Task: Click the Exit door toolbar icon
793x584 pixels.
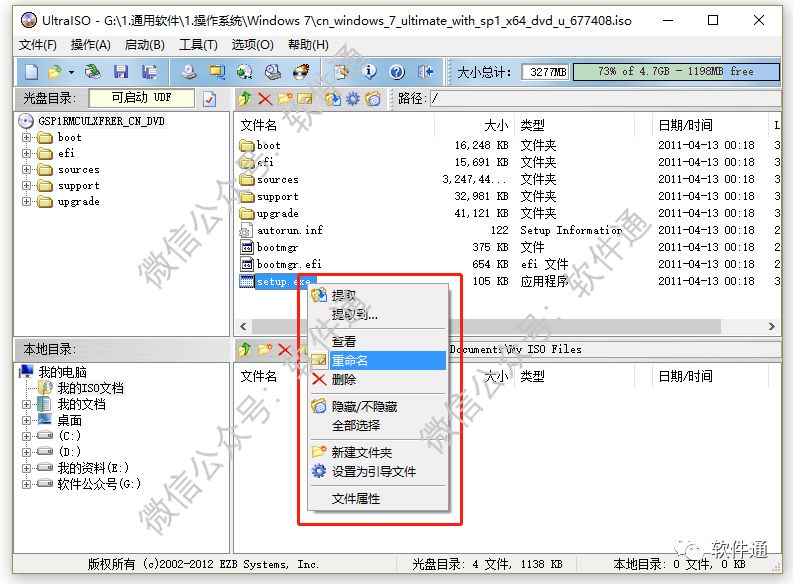Action: [x=425, y=72]
